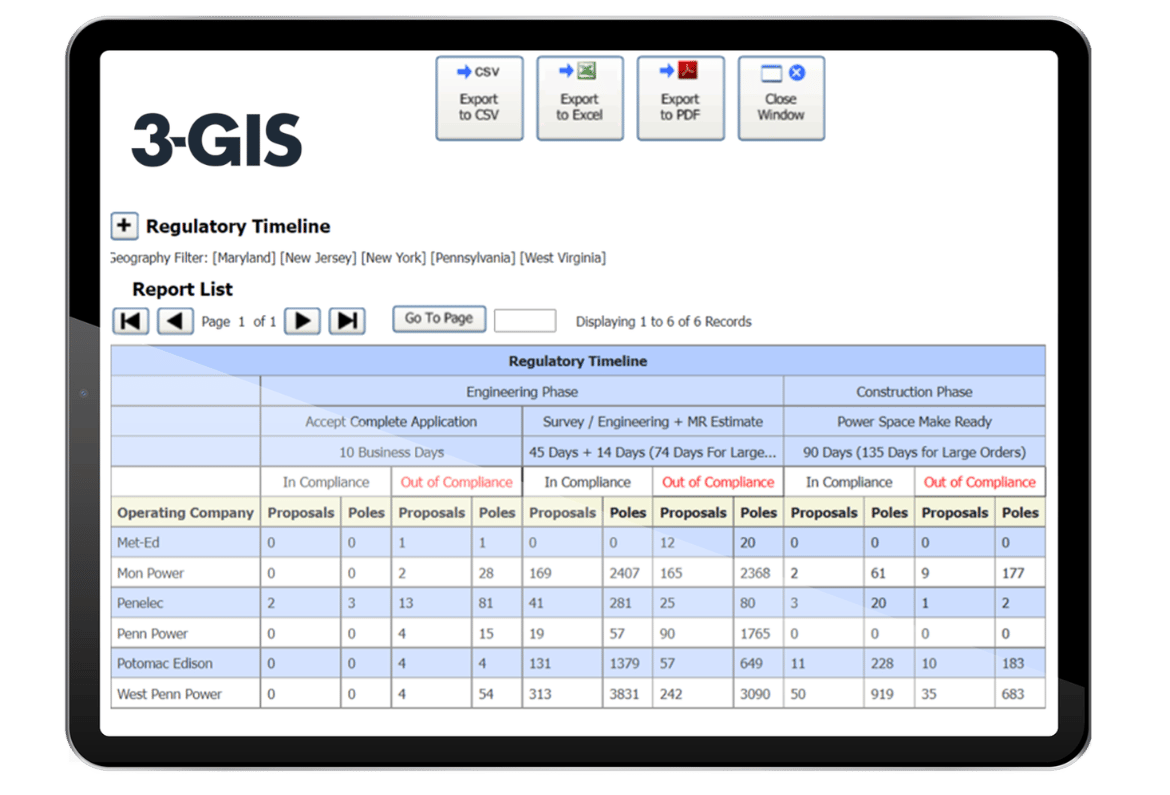Viewport: 1170px width, 795px height.
Task: Click Mon Power's 2368 poles value
Action: click(x=754, y=573)
